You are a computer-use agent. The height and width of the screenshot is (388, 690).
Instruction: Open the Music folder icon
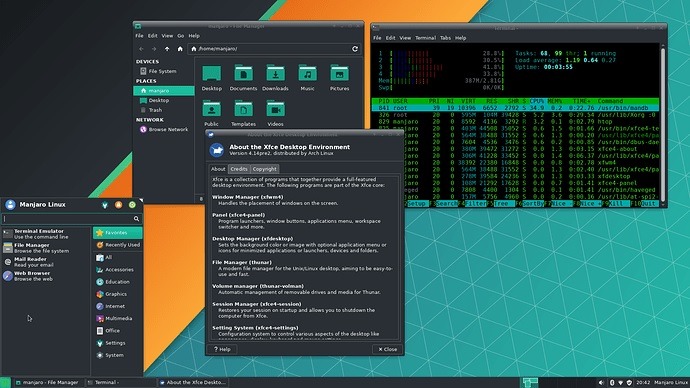307,73
